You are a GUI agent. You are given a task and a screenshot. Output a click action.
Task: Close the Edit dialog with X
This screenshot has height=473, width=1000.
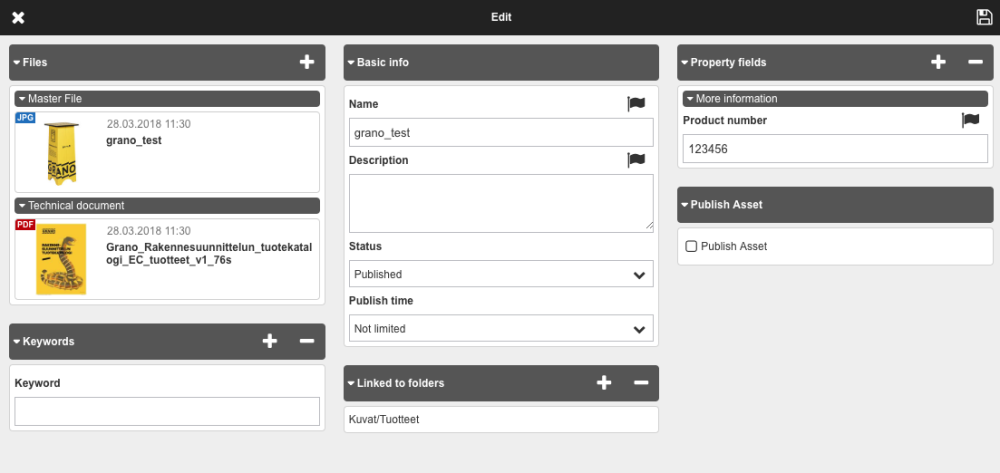18,18
